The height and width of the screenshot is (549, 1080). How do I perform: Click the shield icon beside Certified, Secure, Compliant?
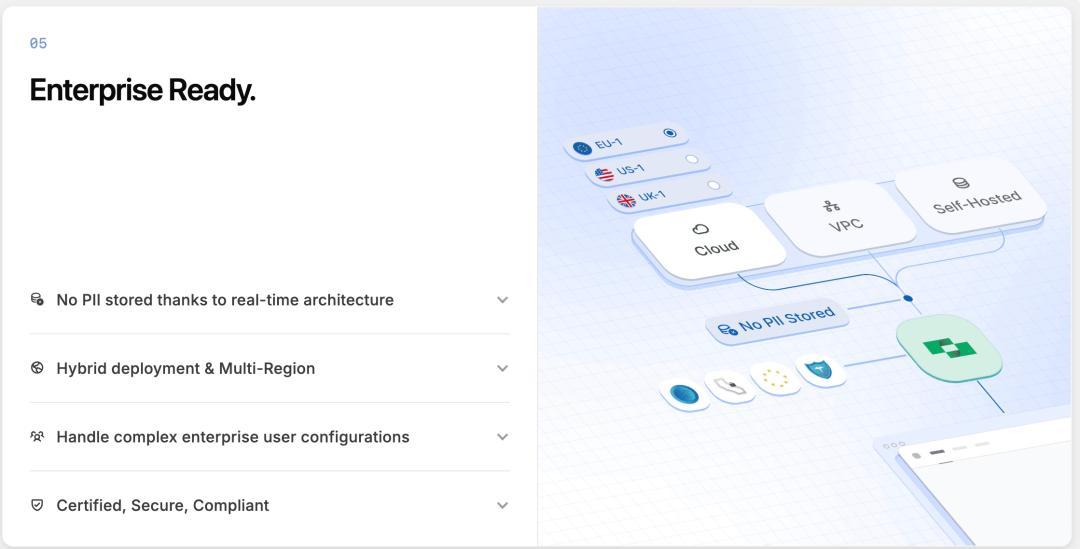(37, 505)
